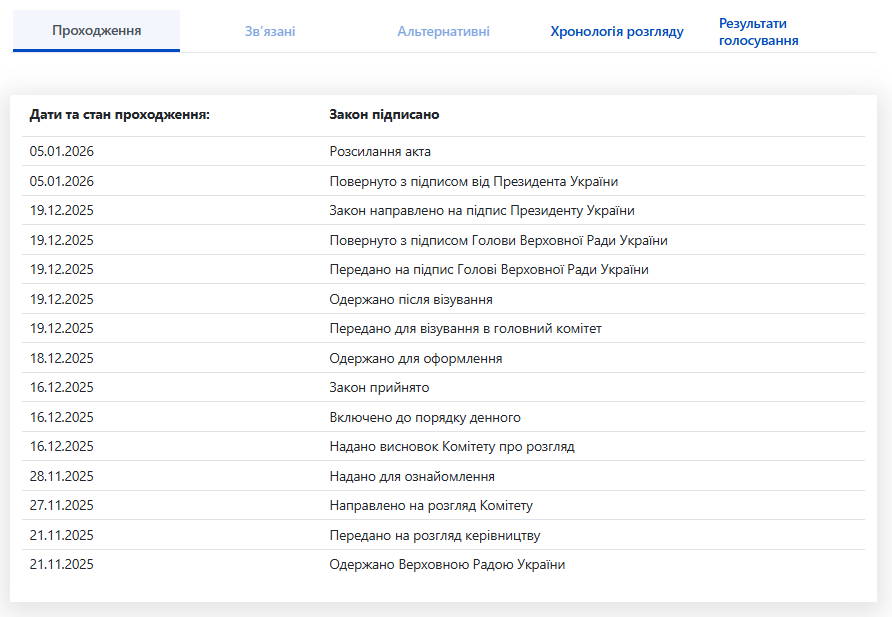892x617 pixels.
Task: Open the Хронологія розгляду tab
Action: point(617,31)
